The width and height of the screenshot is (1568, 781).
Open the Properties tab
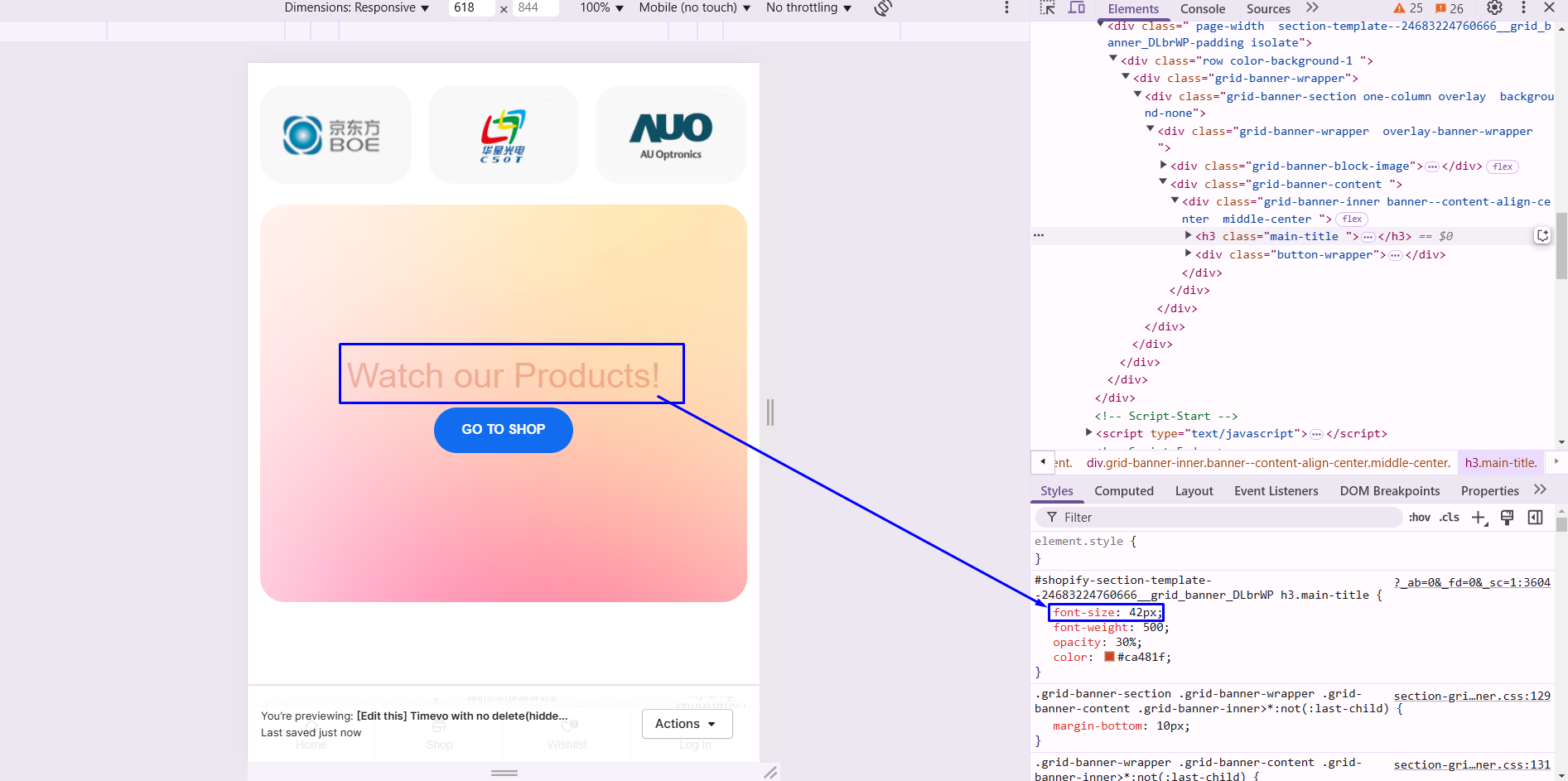click(x=1489, y=491)
